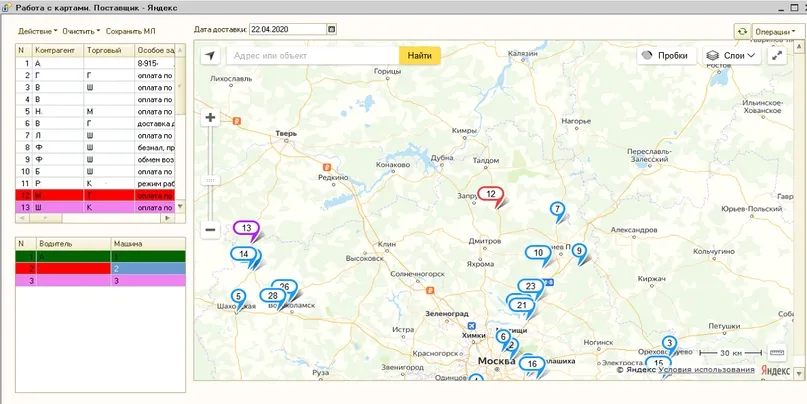The height and width of the screenshot is (404, 807).
Task: Select table row 11 режим раб
Action: click(95, 184)
